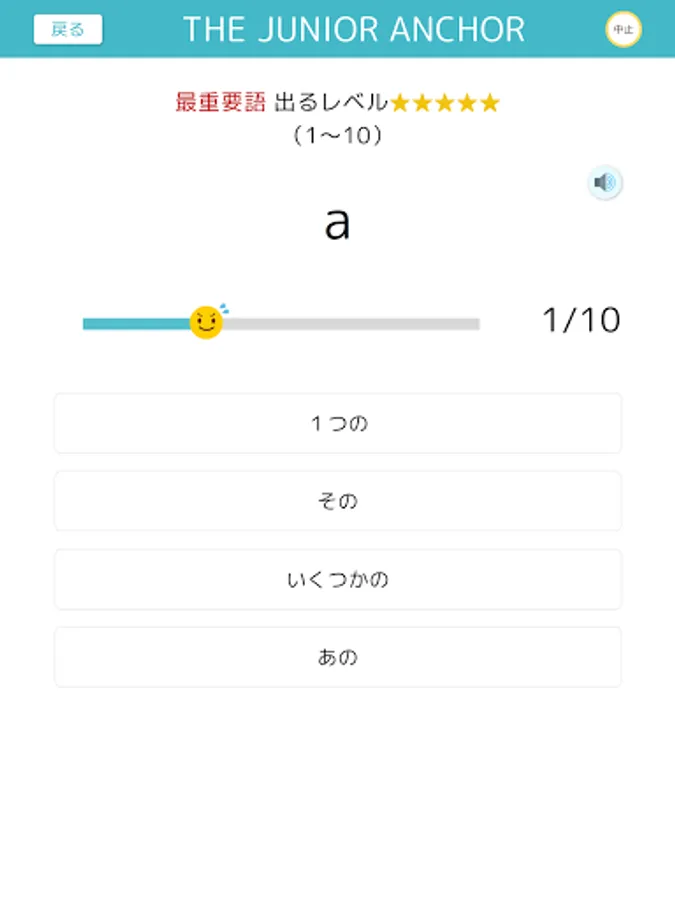Click the gray unfilled progress bar section

(350, 324)
